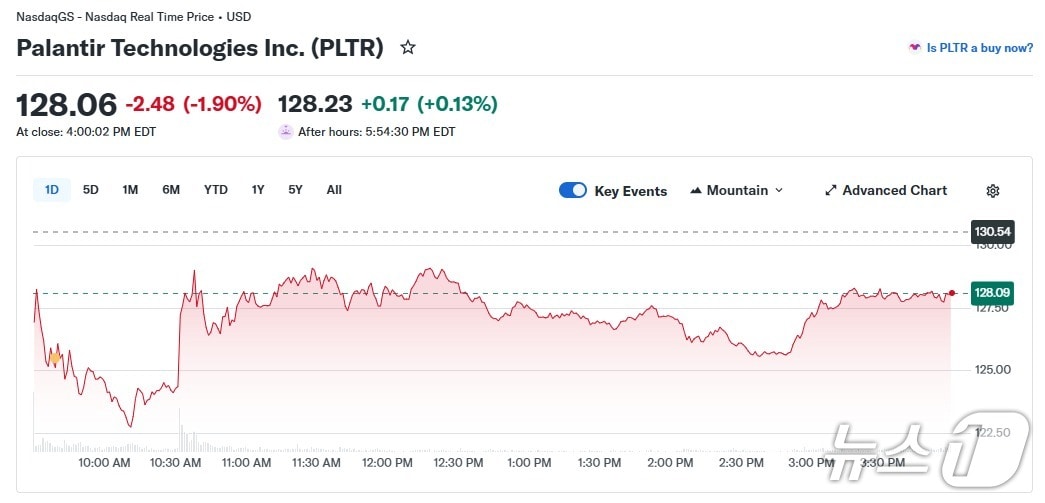Click the expand arrows for Advanced Chart
1045x503 pixels.
pos(830,191)
